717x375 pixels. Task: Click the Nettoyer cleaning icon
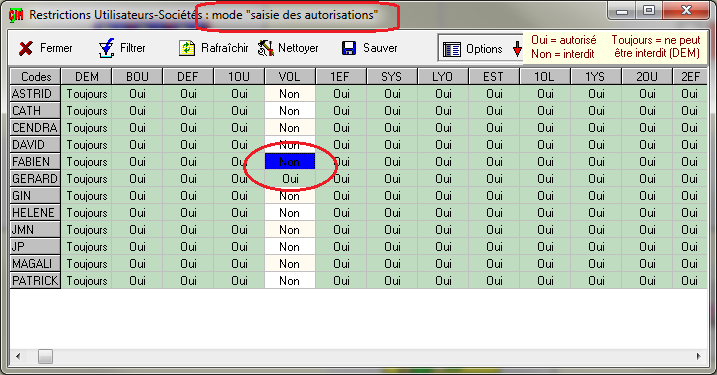pyautogui.click(x=265, y=48)
